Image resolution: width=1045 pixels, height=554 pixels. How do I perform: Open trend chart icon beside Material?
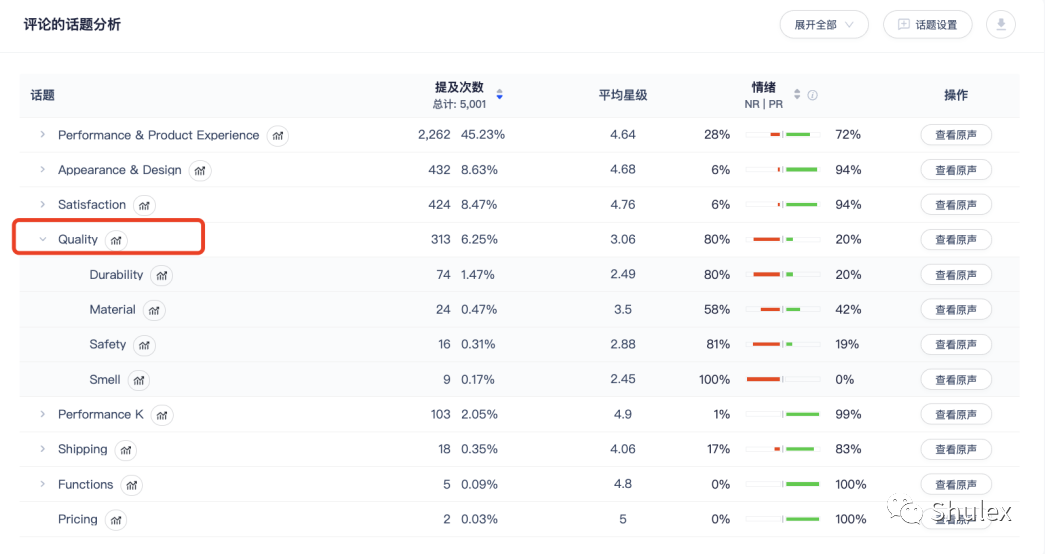coord(154,310)
